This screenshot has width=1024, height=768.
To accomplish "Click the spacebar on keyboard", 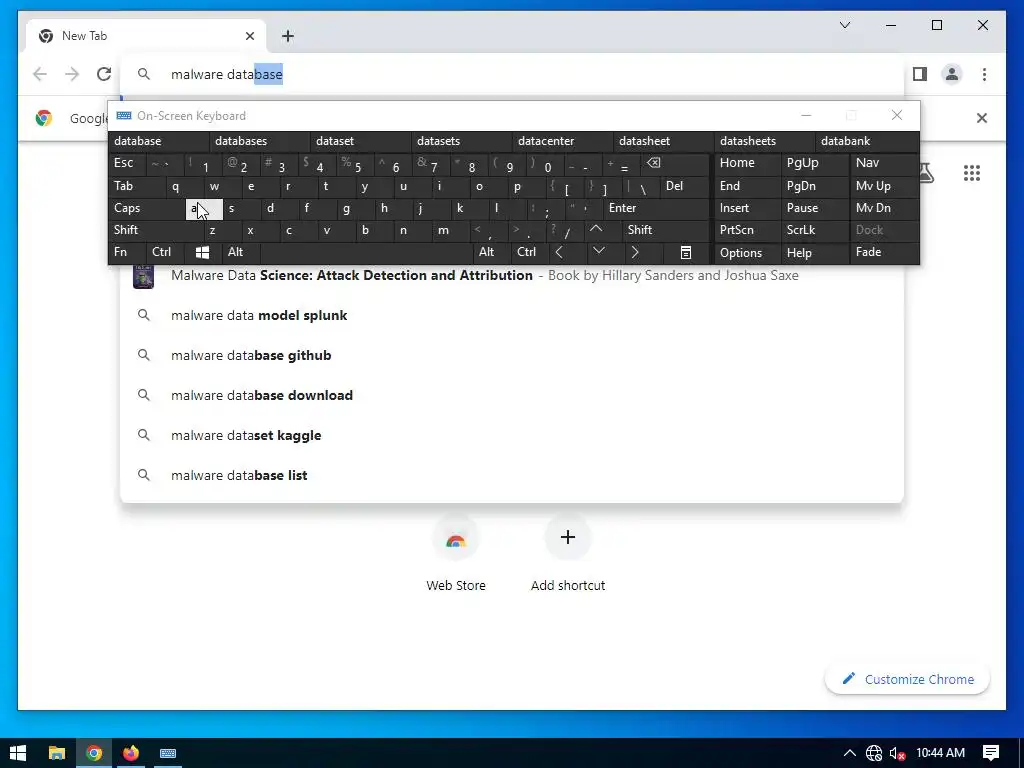I will click(x=366, y=252).
